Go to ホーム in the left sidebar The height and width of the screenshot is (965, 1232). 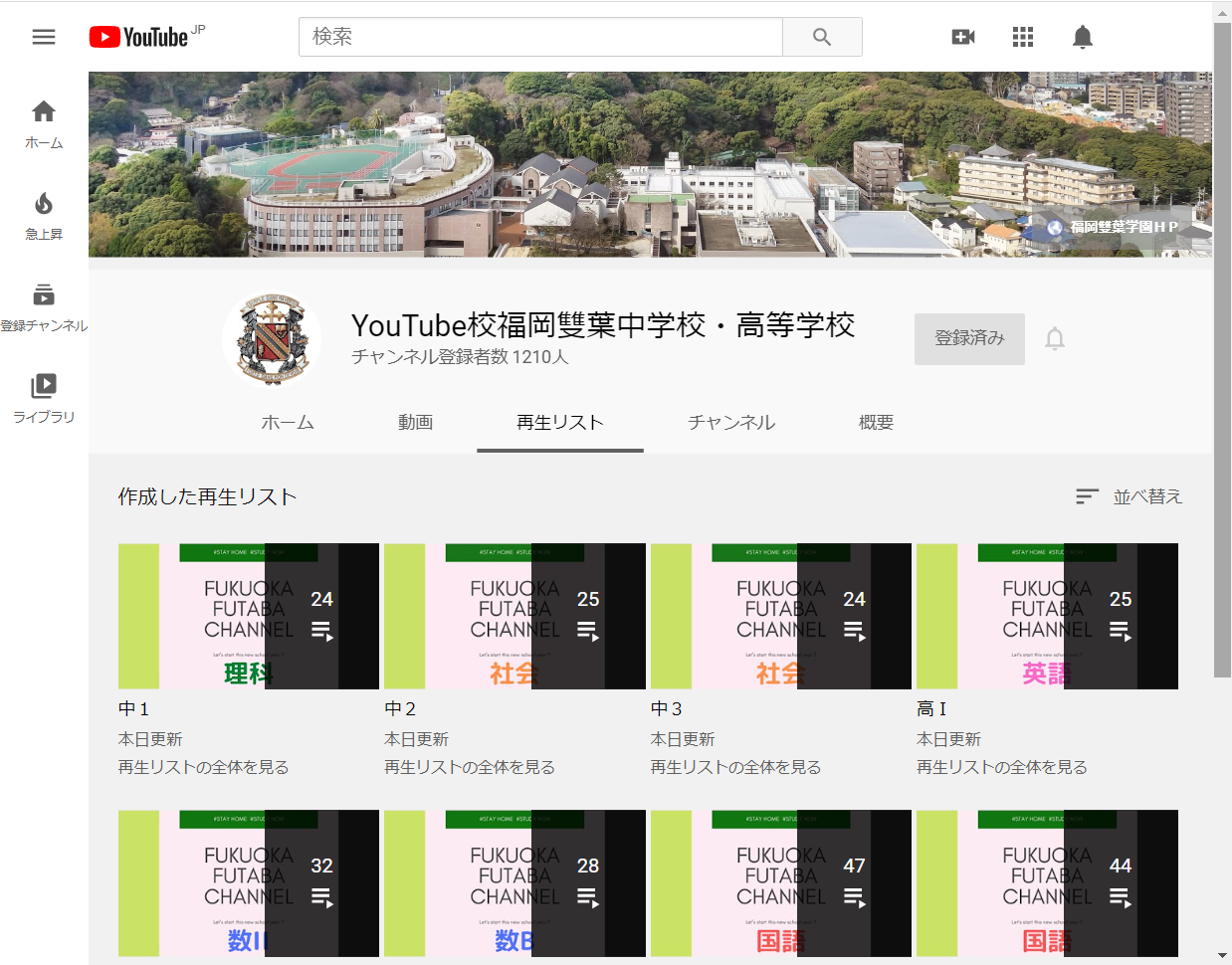pos(44,124)
